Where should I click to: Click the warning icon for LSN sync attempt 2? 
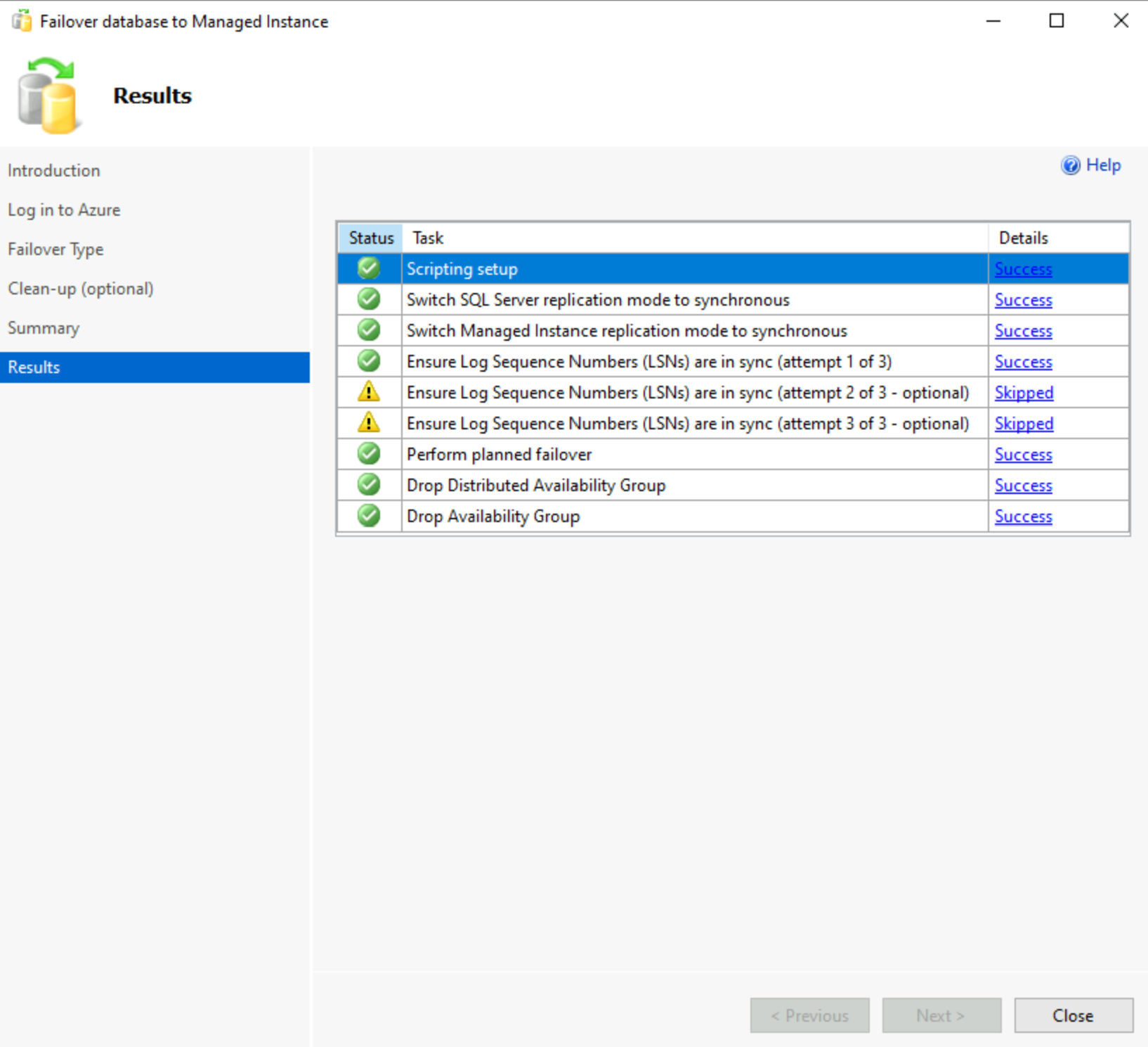tap(368, 391)
